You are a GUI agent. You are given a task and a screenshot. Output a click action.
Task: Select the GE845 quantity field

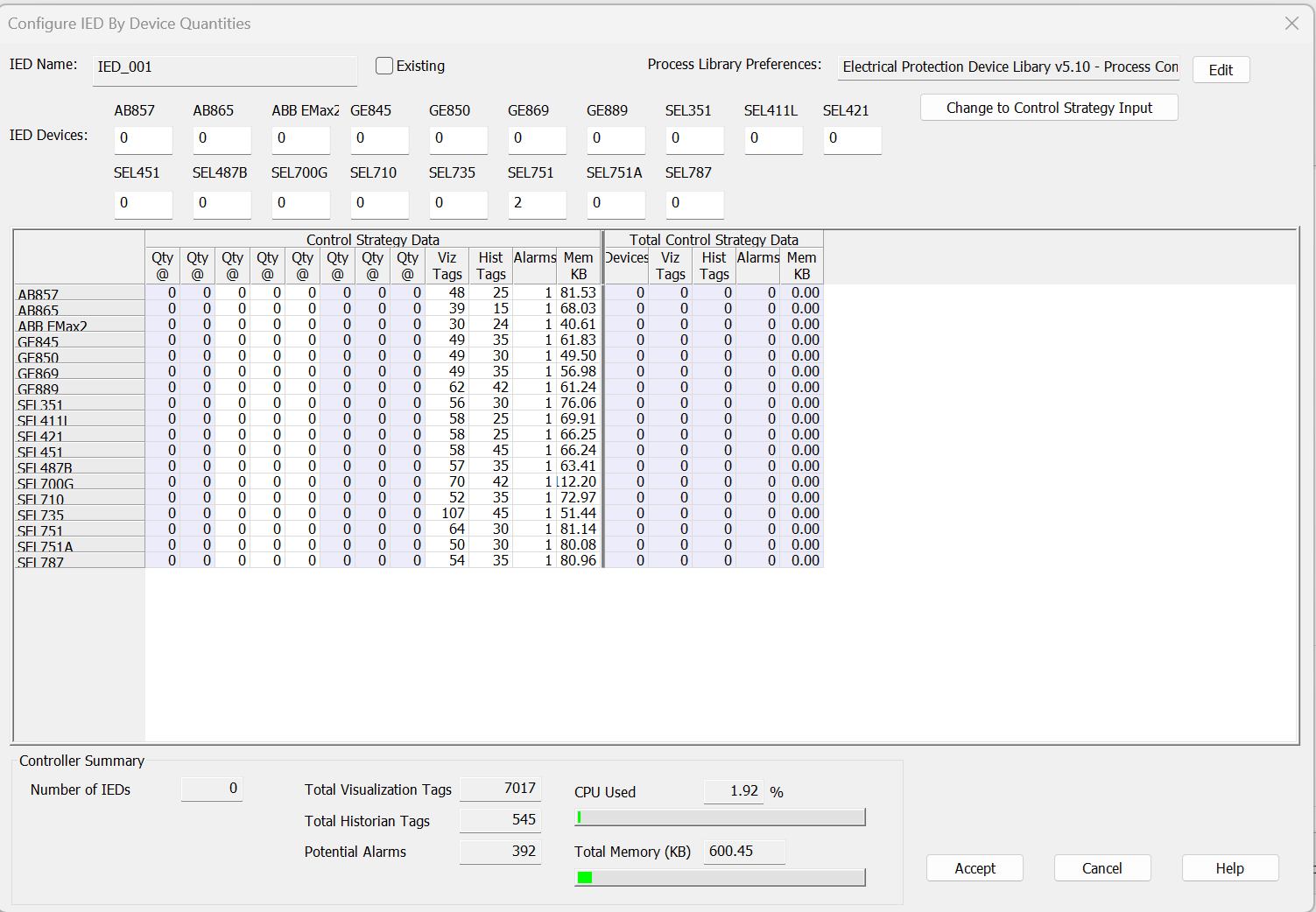coord(379,139)
